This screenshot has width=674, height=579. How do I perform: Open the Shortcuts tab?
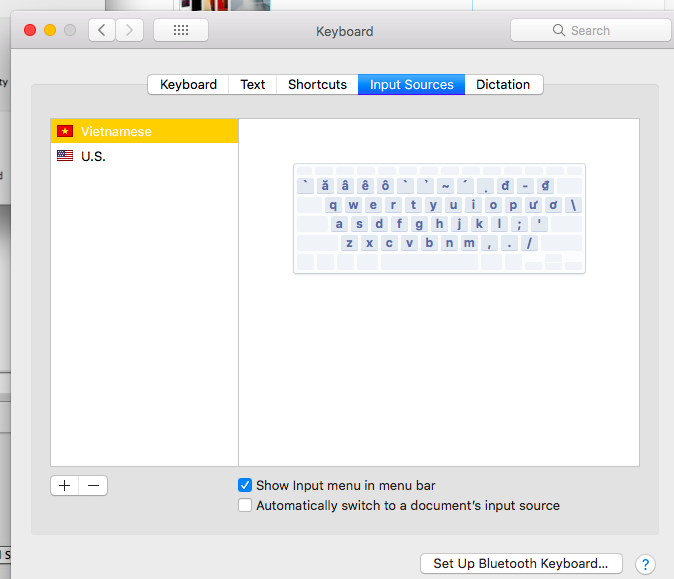tap(317, 84)
